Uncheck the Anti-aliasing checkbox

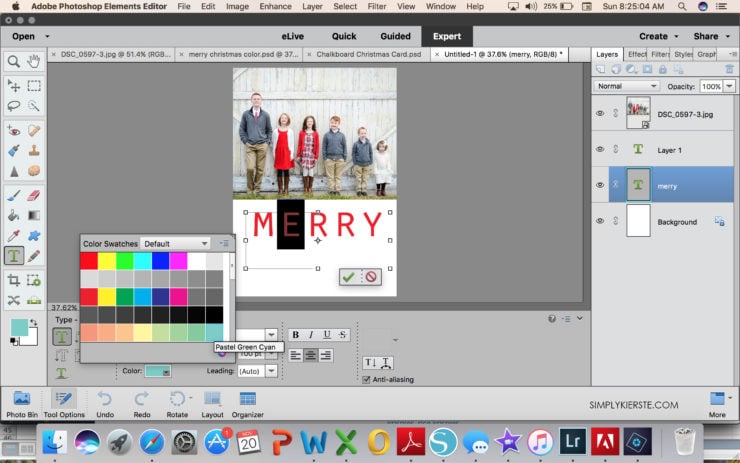[x=366, y=380]
